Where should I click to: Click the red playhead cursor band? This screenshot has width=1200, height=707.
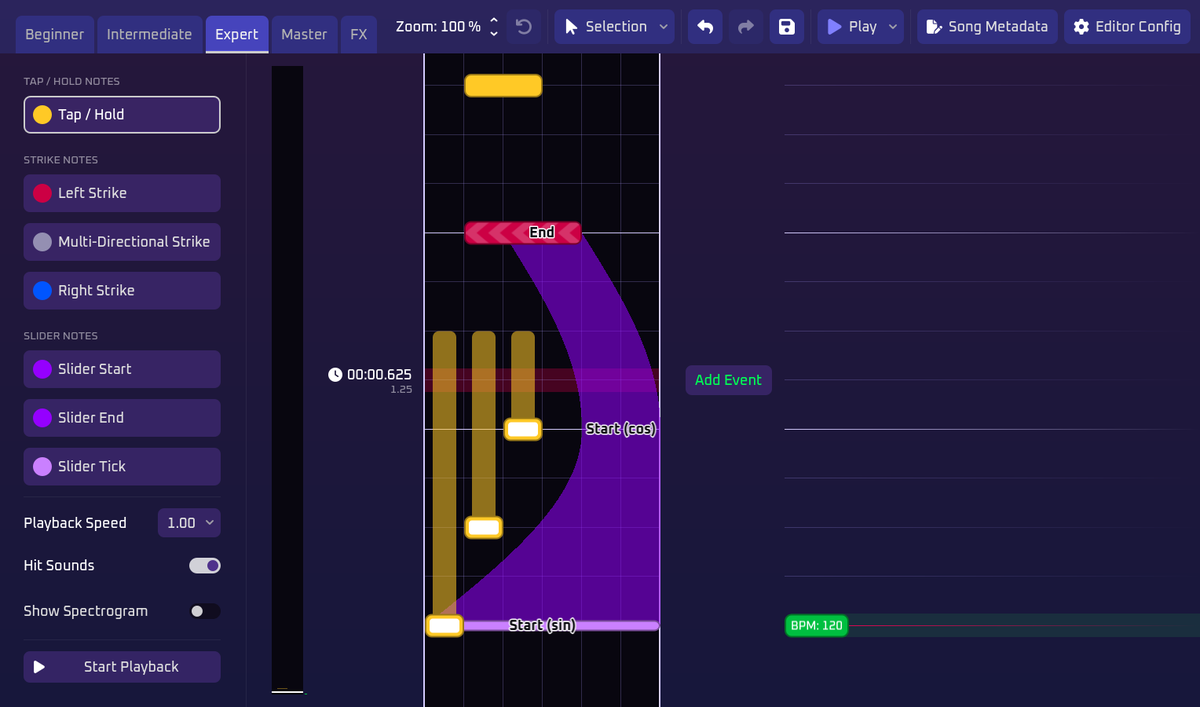(x=542, y=380)
